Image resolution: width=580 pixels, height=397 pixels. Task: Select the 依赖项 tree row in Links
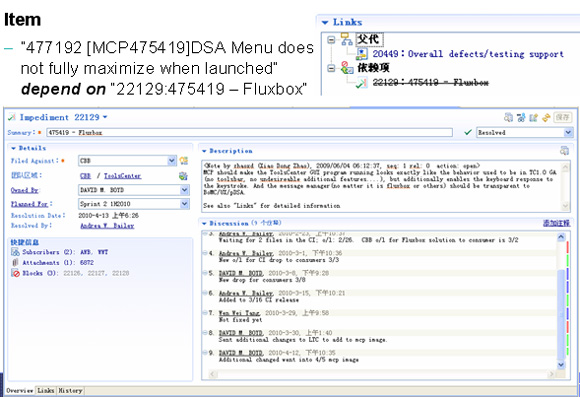click(373, 68)
